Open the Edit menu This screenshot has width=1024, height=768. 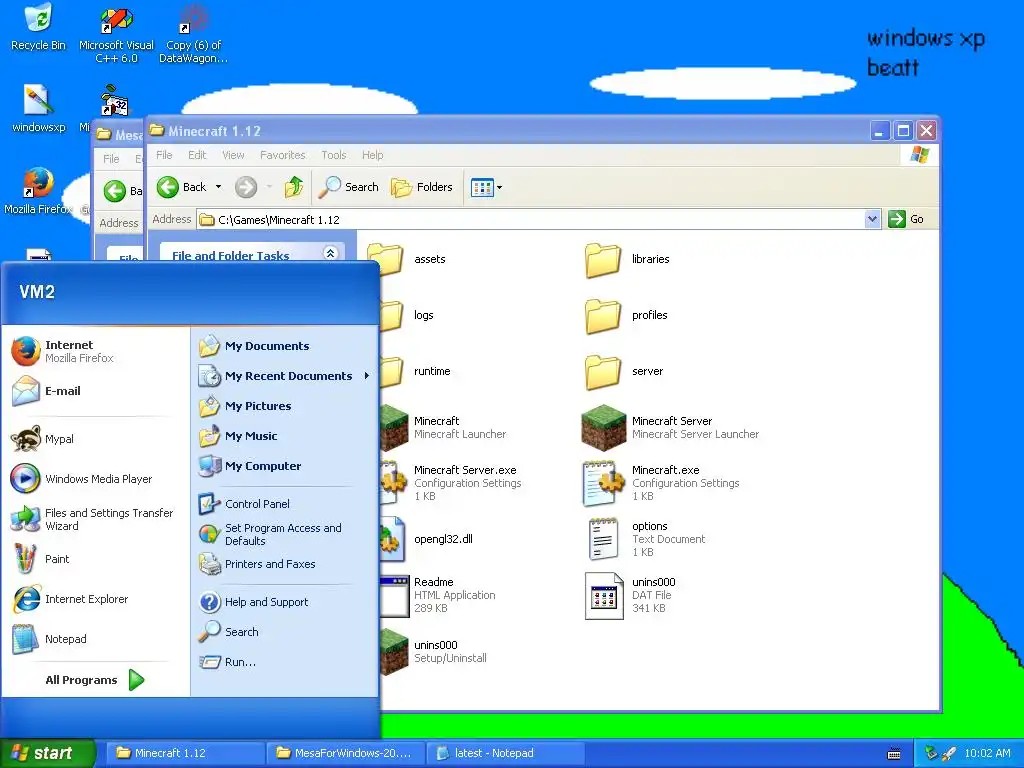click(x=197, y=155)
